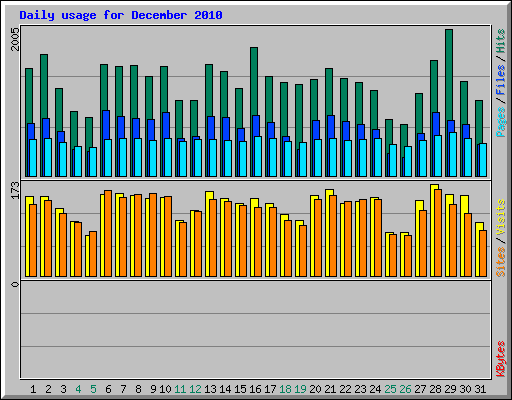Click day 2 label on x-axis

48,389
